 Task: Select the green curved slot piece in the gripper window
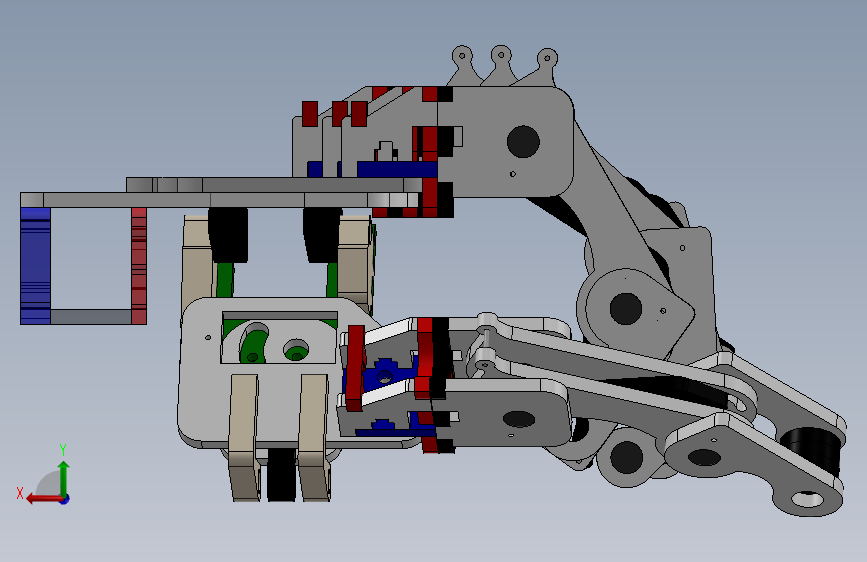click(254, 344)
